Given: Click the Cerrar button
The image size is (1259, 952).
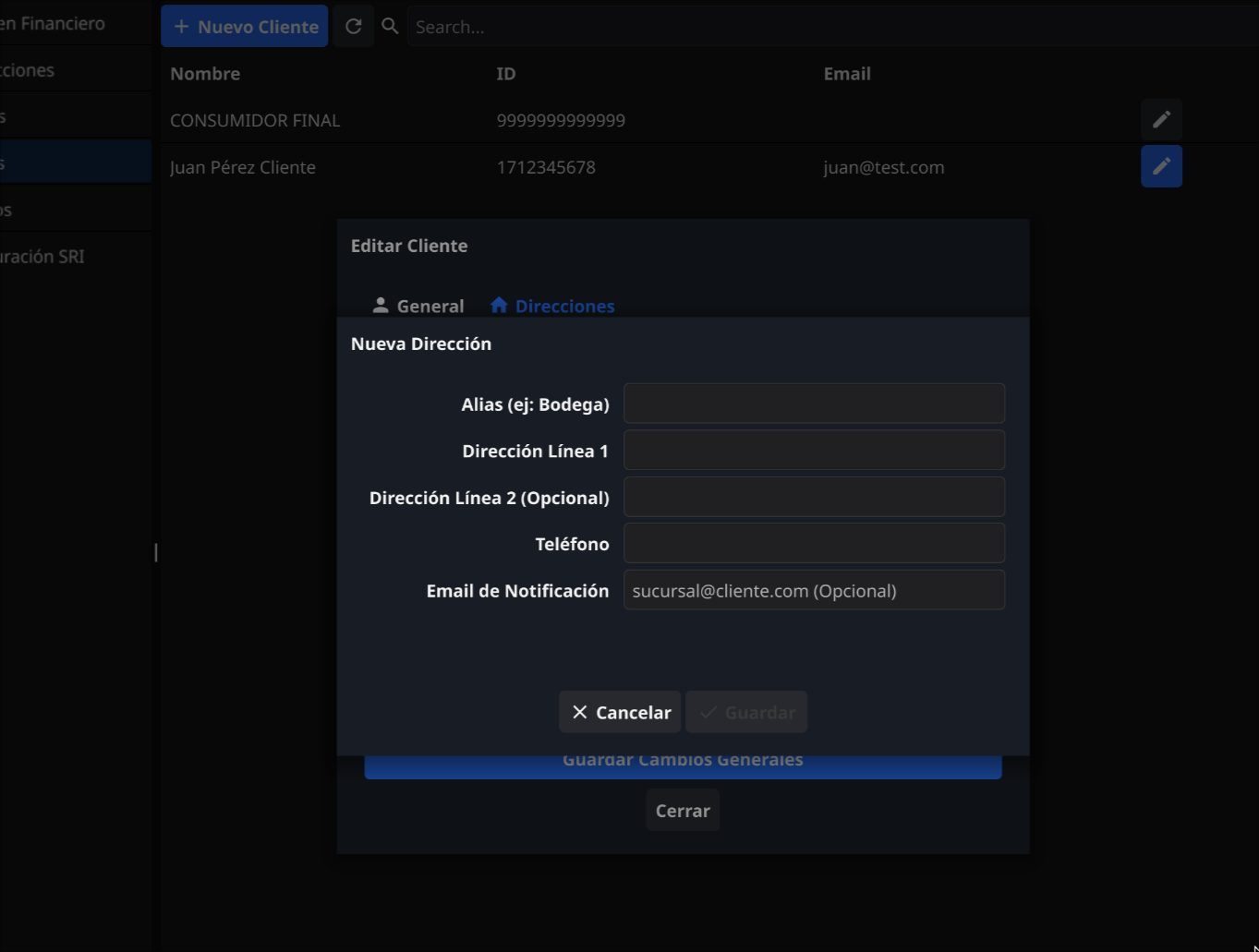Looking at the screenshot, I should [x=683, y=811].
